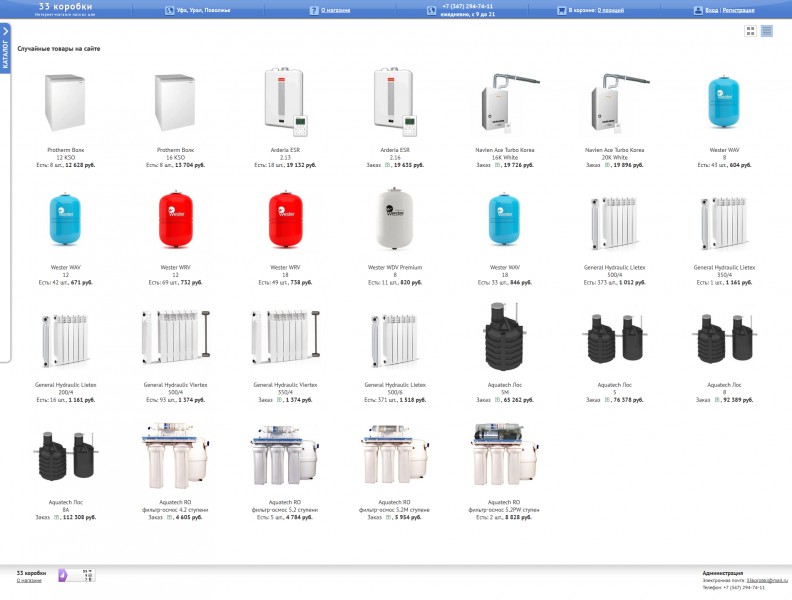This screenshot has width=792, height=600.
Task: Open the cart link '0 позиций'
Action: (611, 10)
